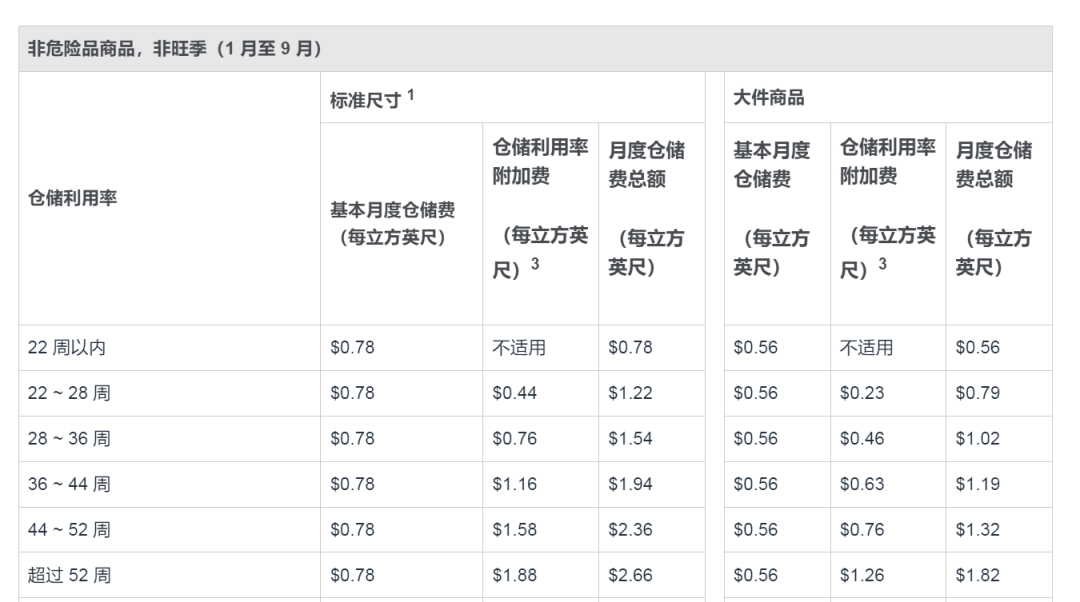
Task: Click the footnote 1 superscript beside 标准尺寸
Action: [411, 94]
